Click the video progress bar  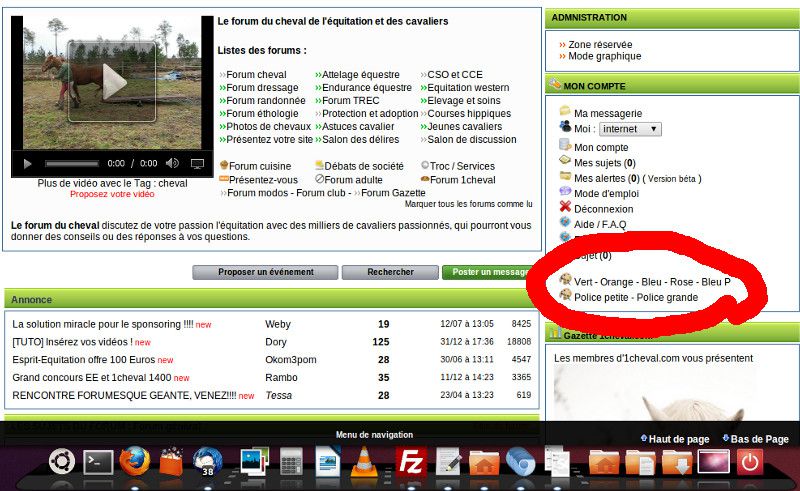point(71,163)
